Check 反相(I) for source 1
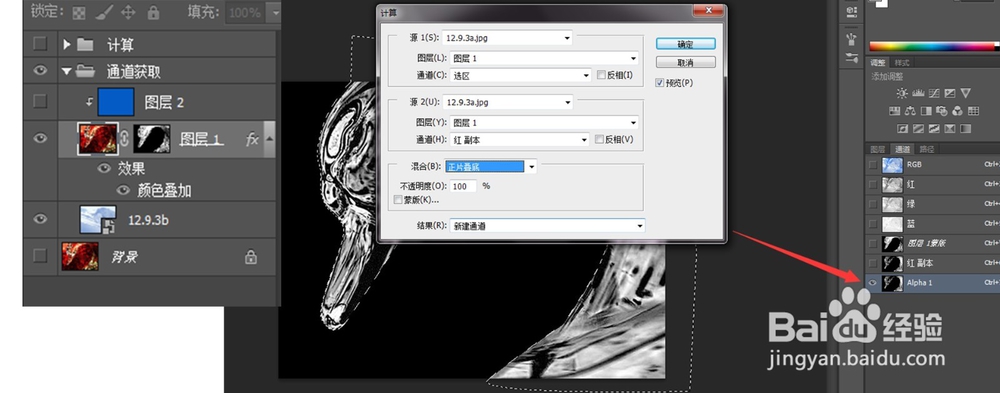Image resolution: width=1000 pixels, height=393 pixels. pos(601,75)
